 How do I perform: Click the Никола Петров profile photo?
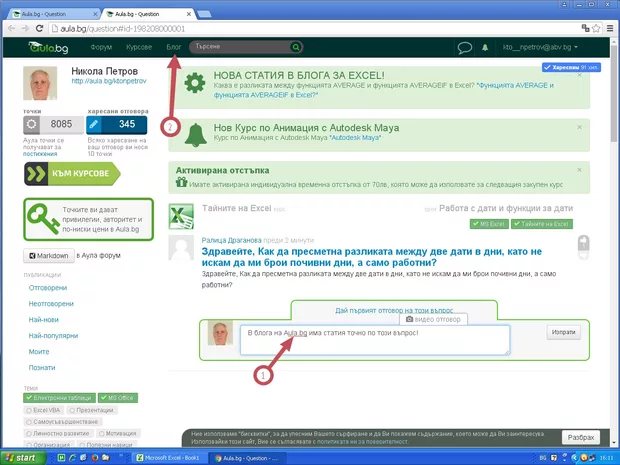[x=40, y=83]
